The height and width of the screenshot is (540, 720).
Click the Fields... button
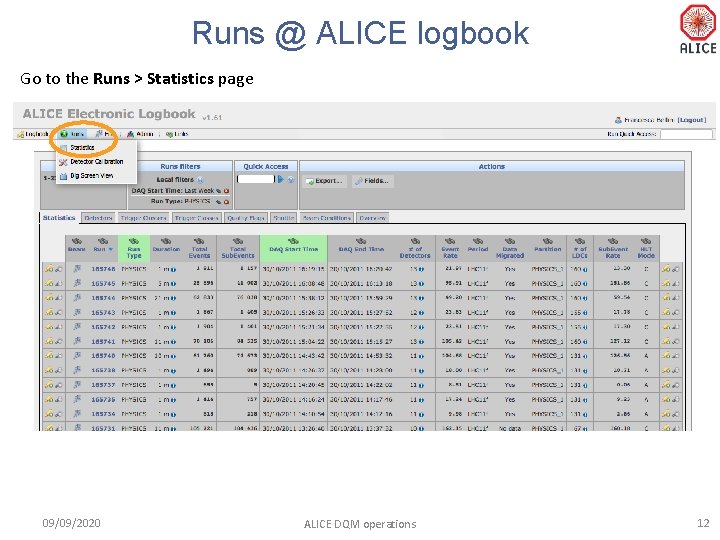(x=372, y=181)
